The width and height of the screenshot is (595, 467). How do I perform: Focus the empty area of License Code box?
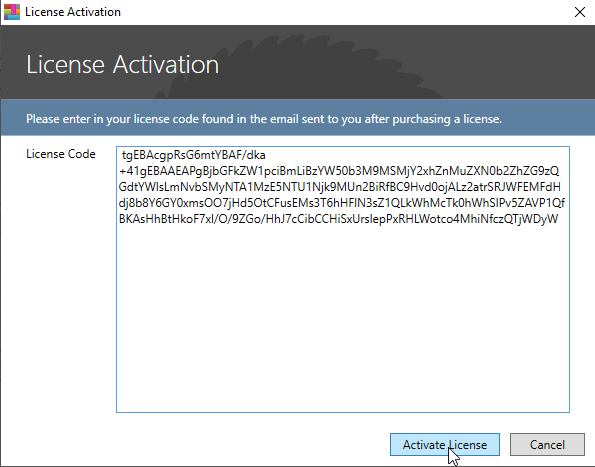tap(343, 319)
